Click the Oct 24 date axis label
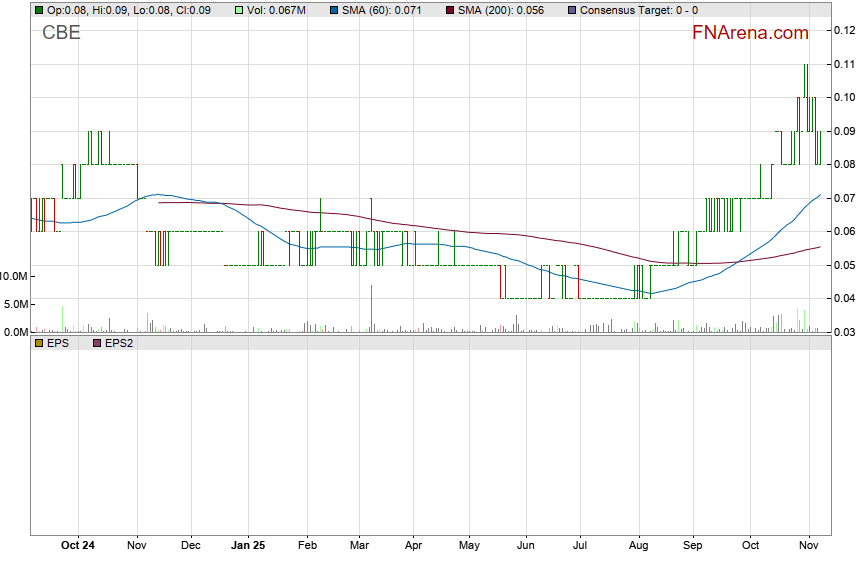859x566 pixels. click(78, 546)
